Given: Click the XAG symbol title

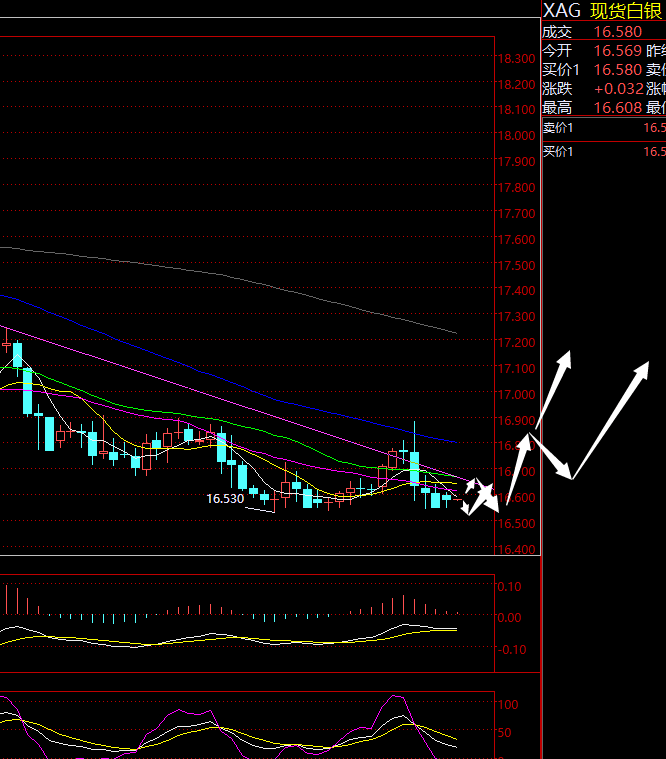Looking at the screenshot, I should coord(561,10).
